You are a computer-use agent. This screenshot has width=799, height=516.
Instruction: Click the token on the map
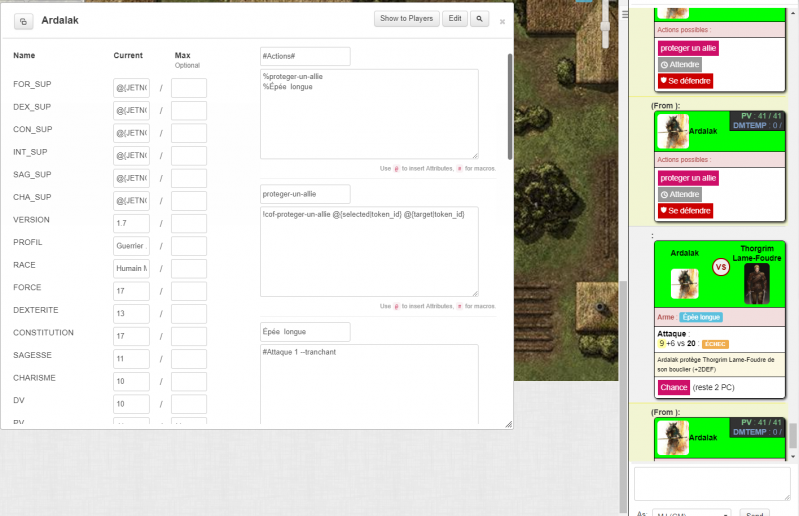599,307
